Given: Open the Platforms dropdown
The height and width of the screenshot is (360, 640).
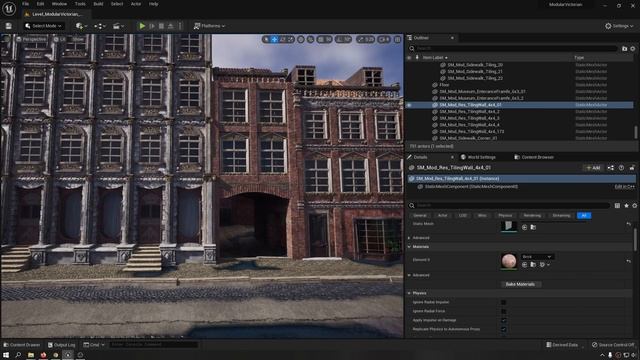Looking at the screenshot, I should coord(209,26).
